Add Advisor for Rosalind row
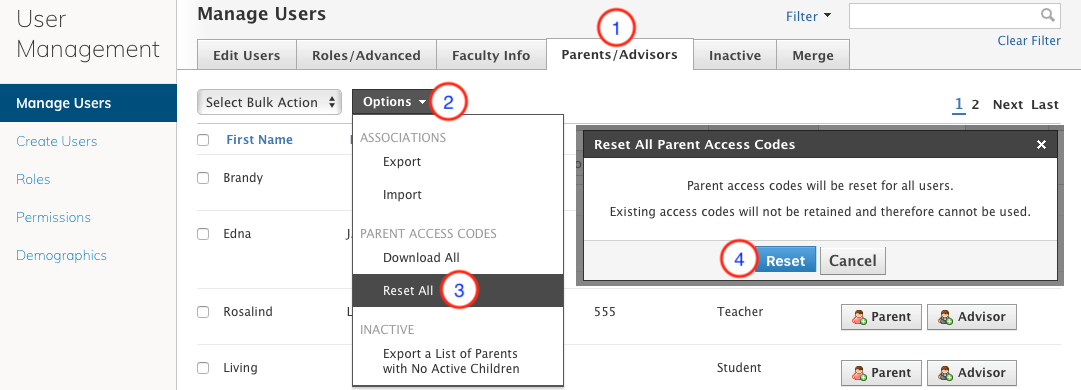1081x390 pixels. 971,317
